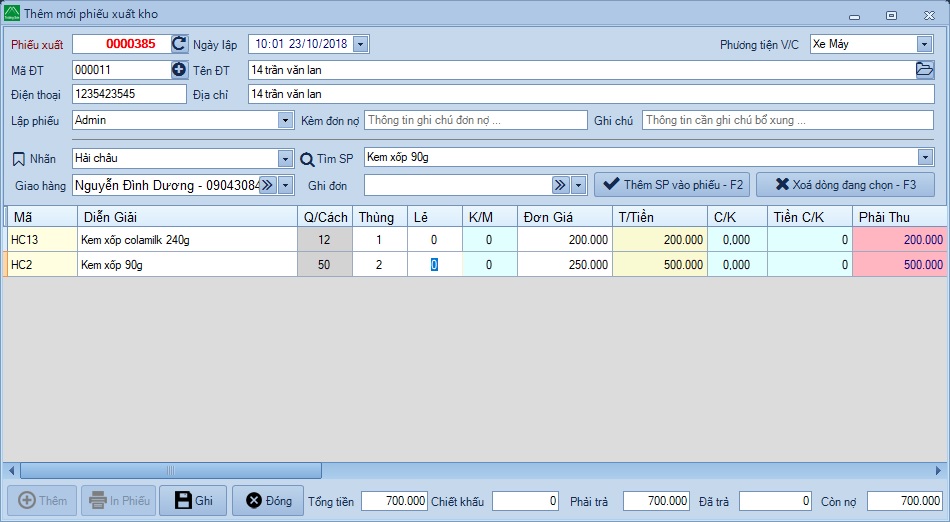Expand the Phương tiện V/C dropdown

(924, 44)
